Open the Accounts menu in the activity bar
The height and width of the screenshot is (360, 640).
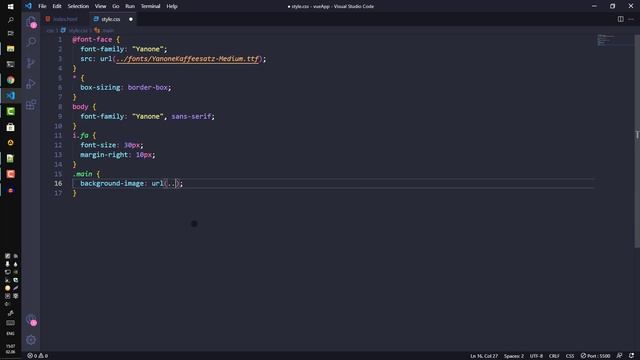tap(31, 320)
